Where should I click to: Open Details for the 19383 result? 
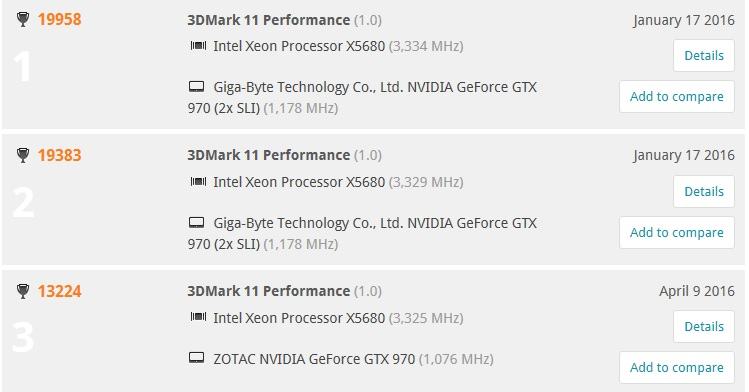click(704, 191)
